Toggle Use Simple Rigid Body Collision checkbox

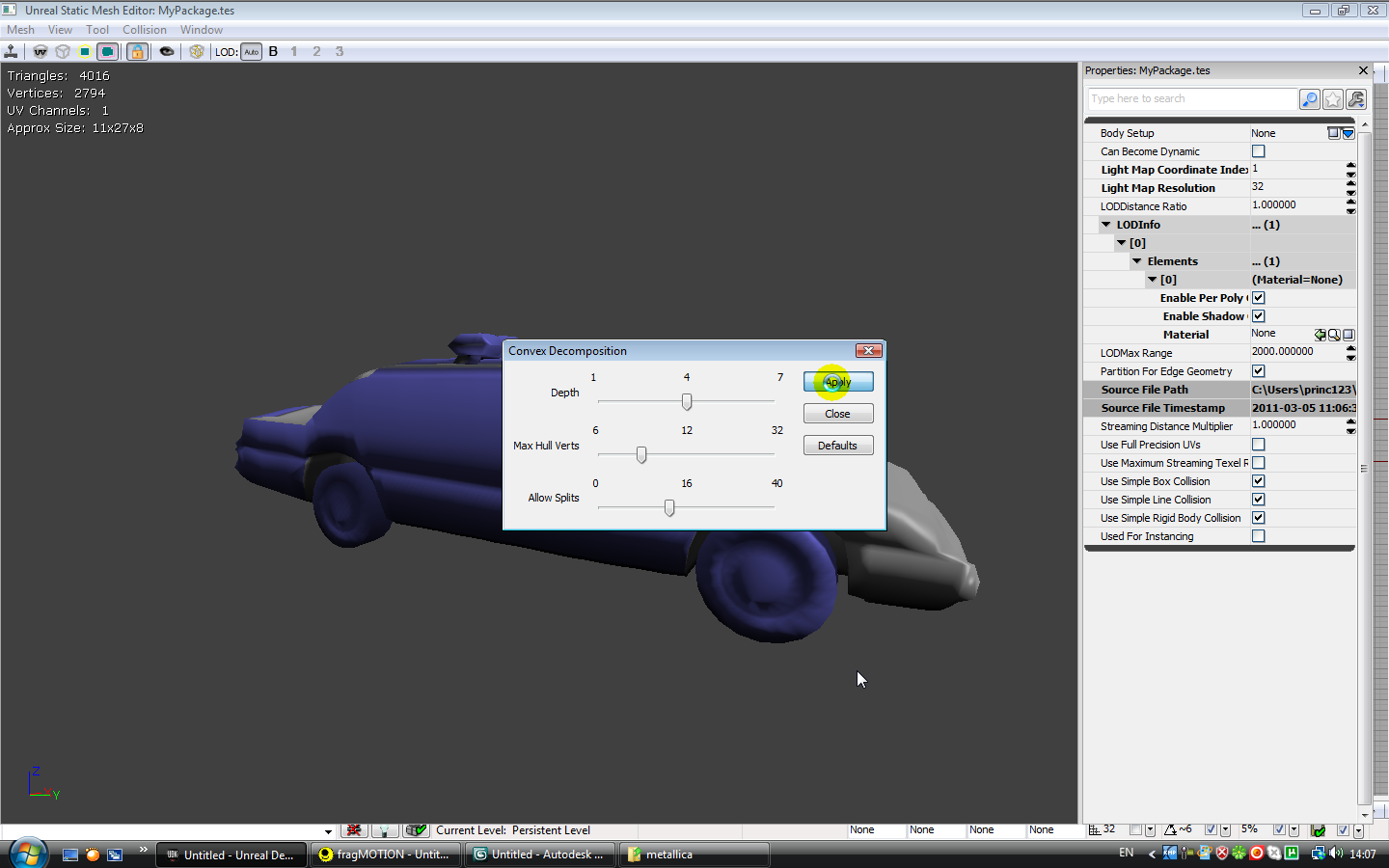[x=1259, y=518]
